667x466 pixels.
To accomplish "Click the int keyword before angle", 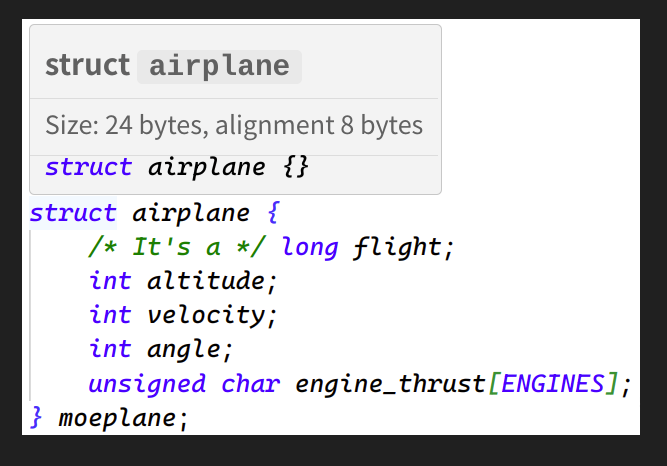I will click(x=110, y=349).
